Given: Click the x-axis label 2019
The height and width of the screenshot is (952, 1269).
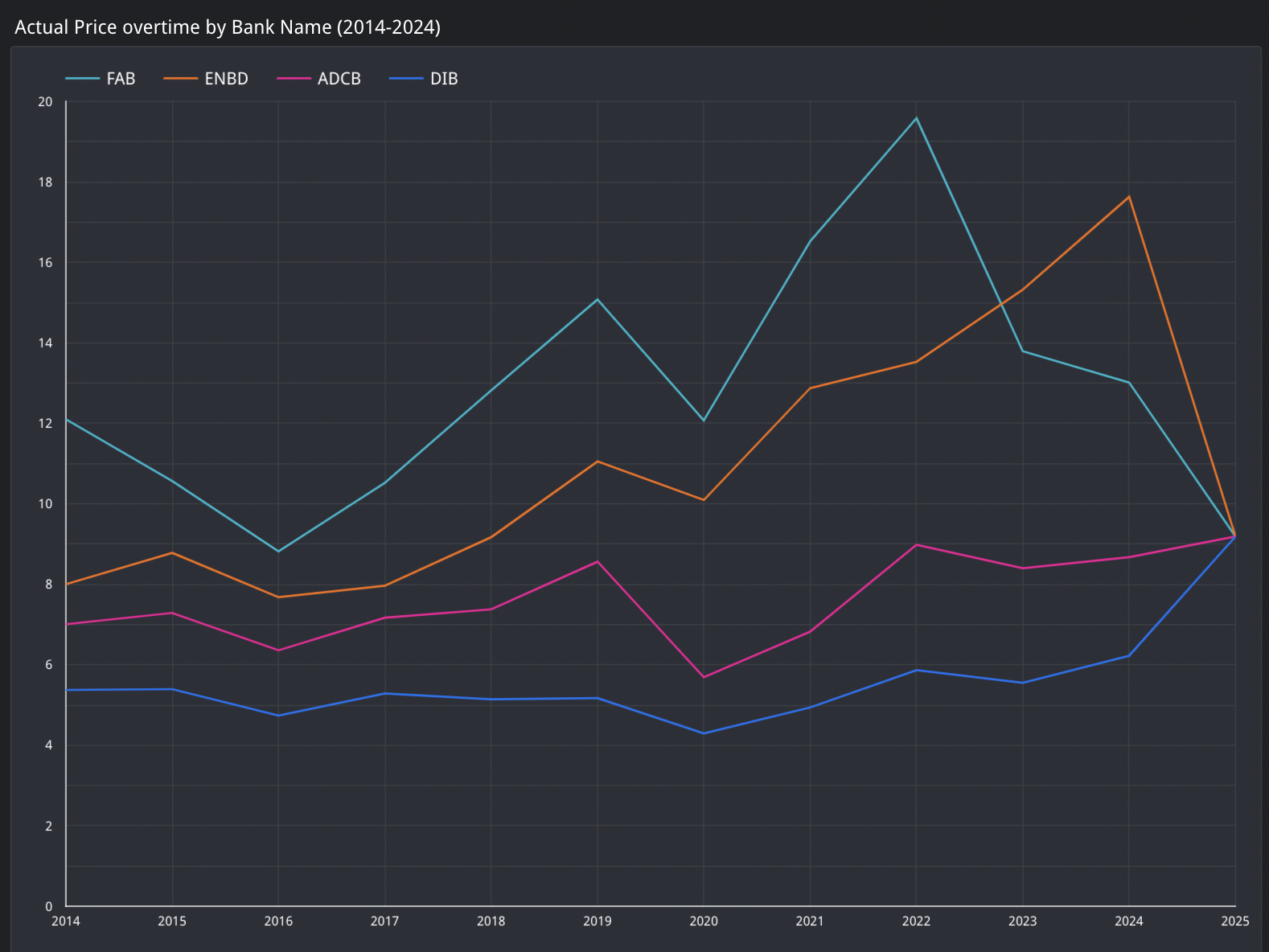Looking at the screenshot, I should pos(598,921).
